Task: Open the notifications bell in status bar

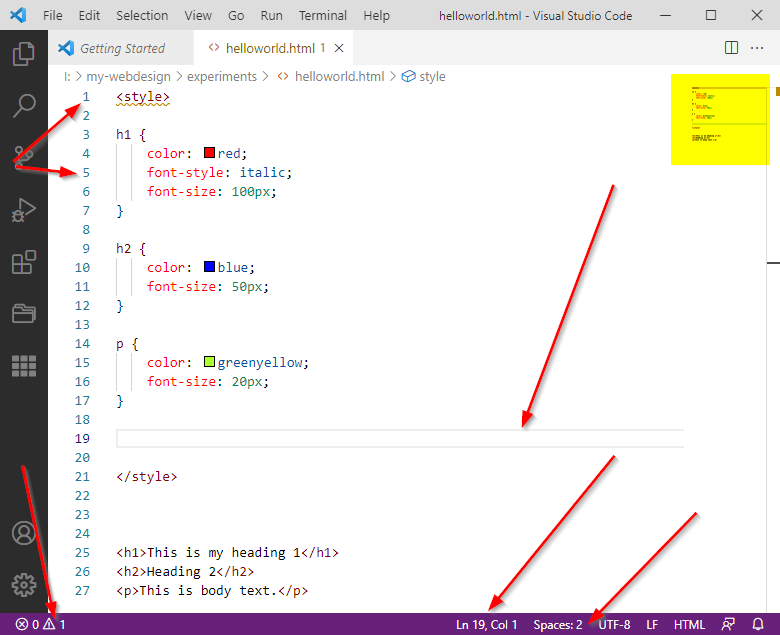Action: 758,624
